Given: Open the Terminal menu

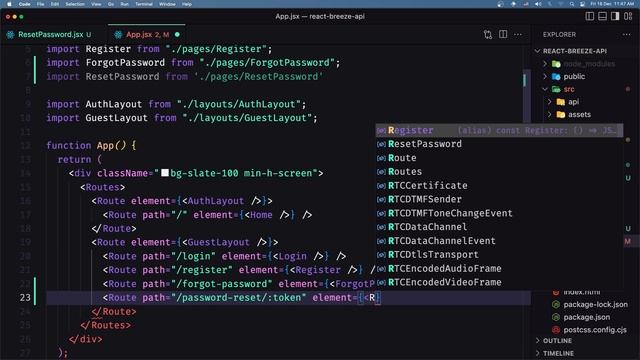Looking at the screenshot, I should click(x=144, y=4).
